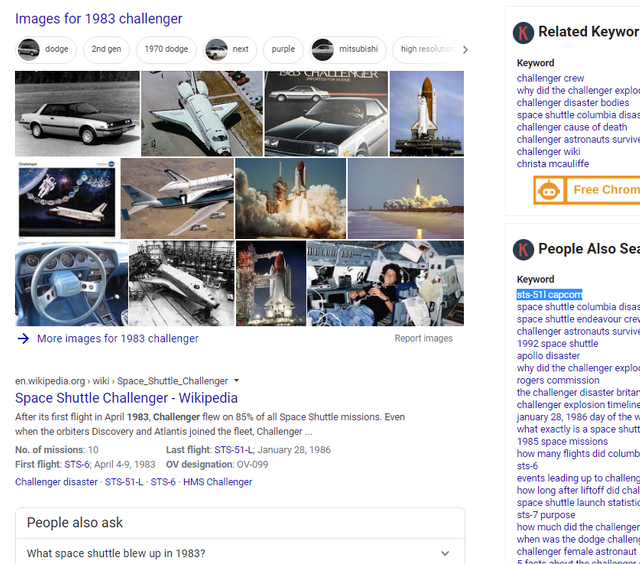Search keyword 'challenger female astronaut'
Screen dimensions: 640x564
pos(576,552)
